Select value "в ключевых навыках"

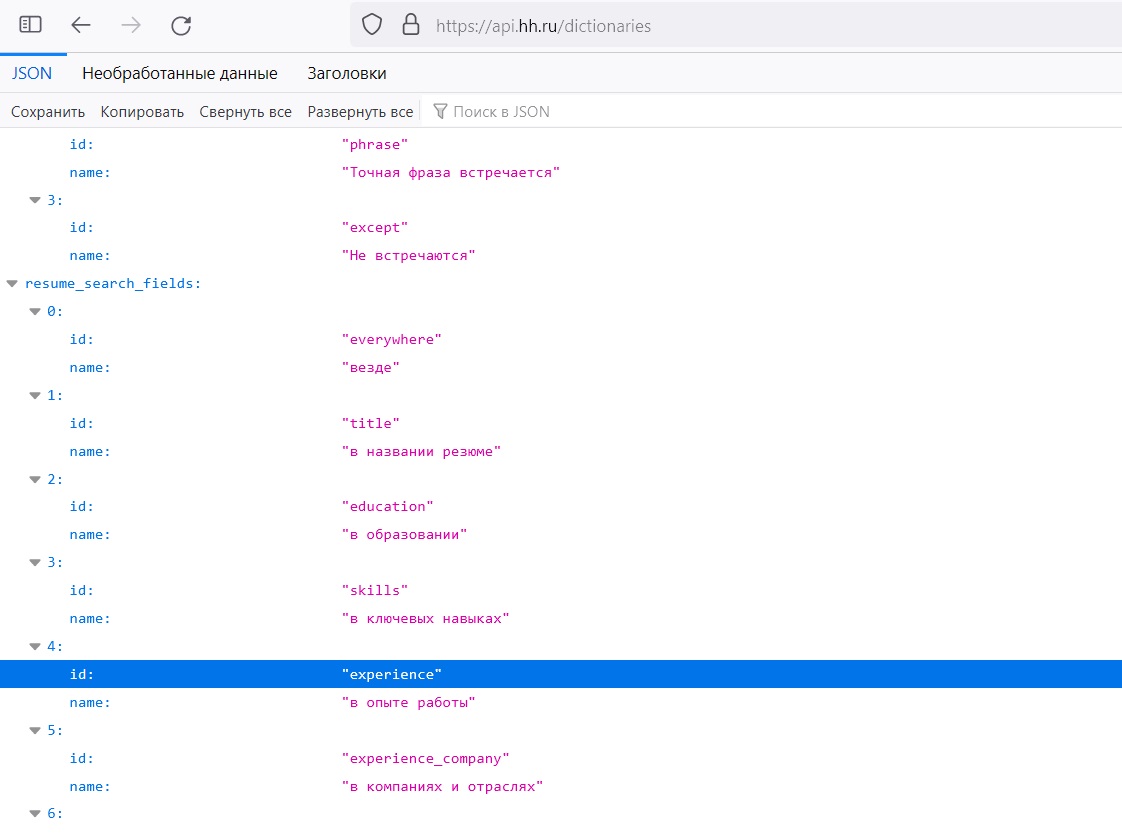(x=426, y=618)
